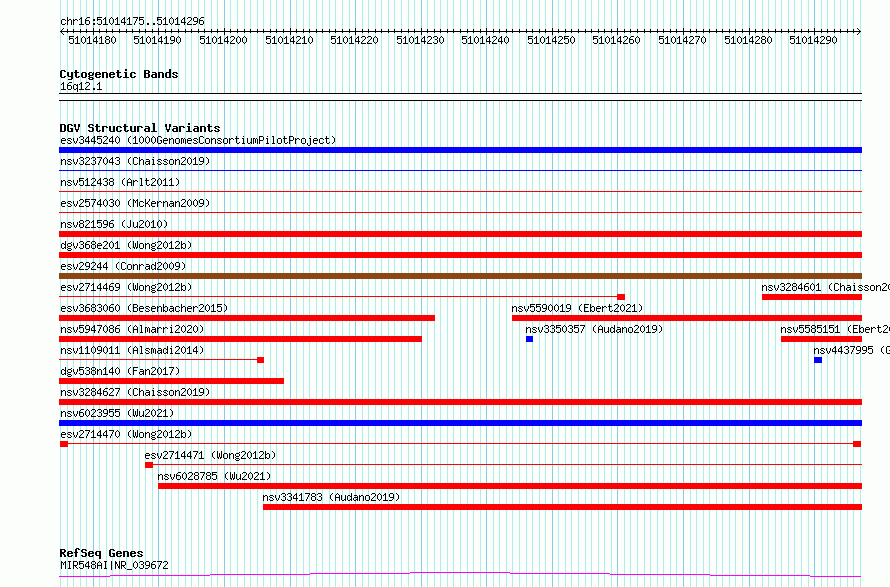The image size is (890, 587).
Task: Open nsv6028785 (Wu2021) variant
Action: (x=215, y=476)
